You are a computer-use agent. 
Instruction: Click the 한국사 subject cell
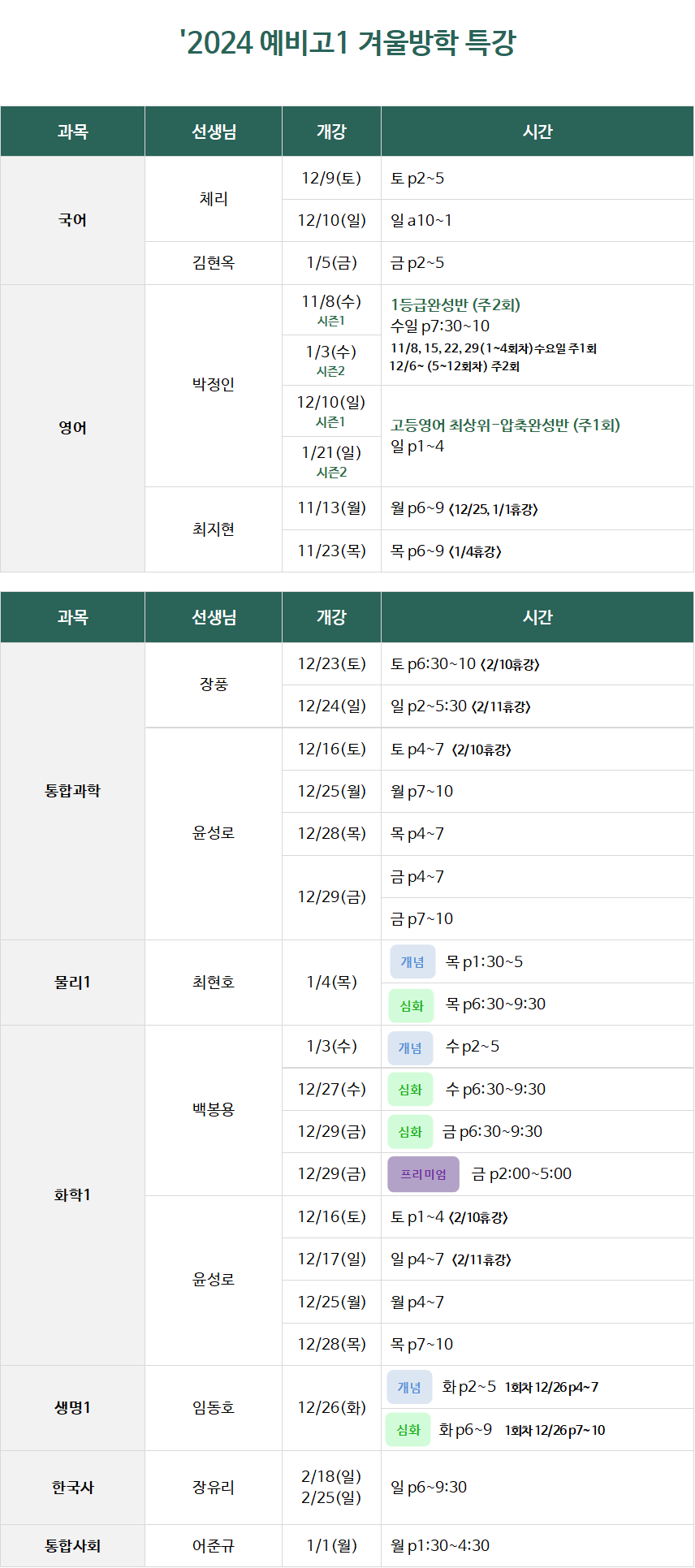73,1488
